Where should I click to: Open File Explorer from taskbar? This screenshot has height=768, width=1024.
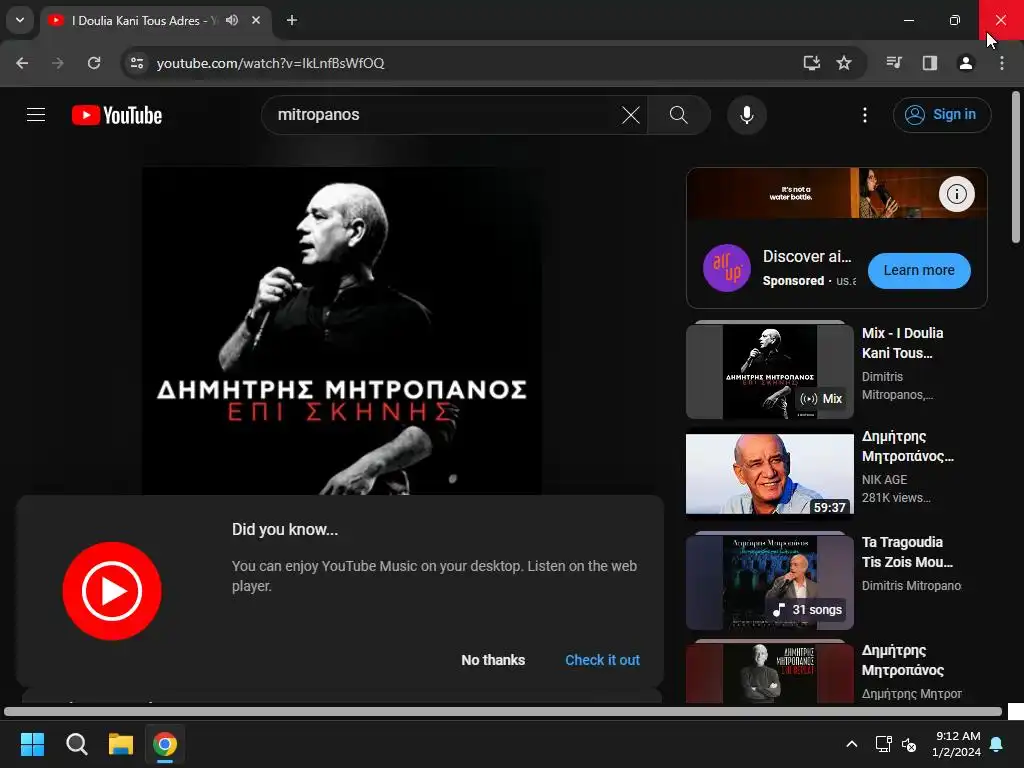click(121, 744)
